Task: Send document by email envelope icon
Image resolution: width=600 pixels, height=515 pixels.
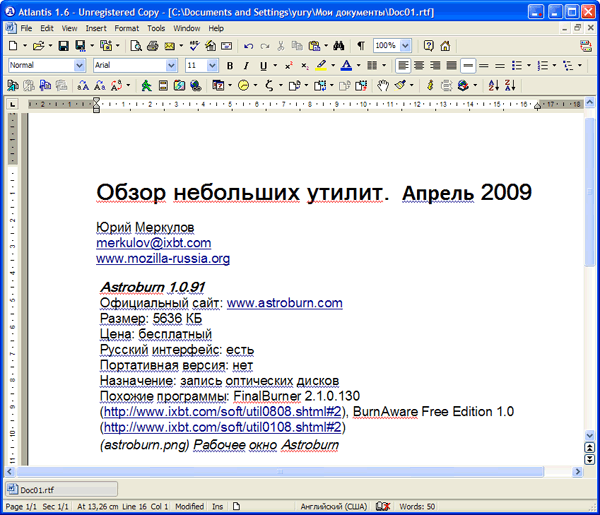Action: 170,46
